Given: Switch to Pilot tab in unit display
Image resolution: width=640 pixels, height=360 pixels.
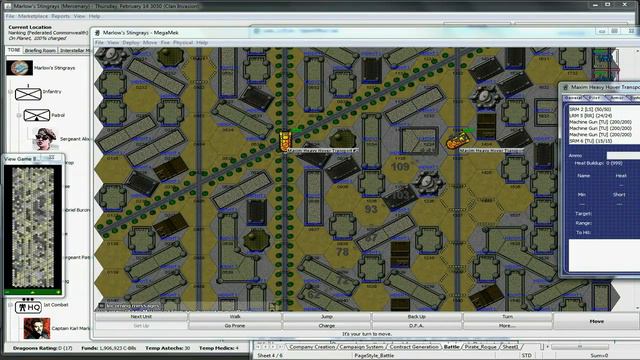Looking at the screenshot, I should click(595, 98).
